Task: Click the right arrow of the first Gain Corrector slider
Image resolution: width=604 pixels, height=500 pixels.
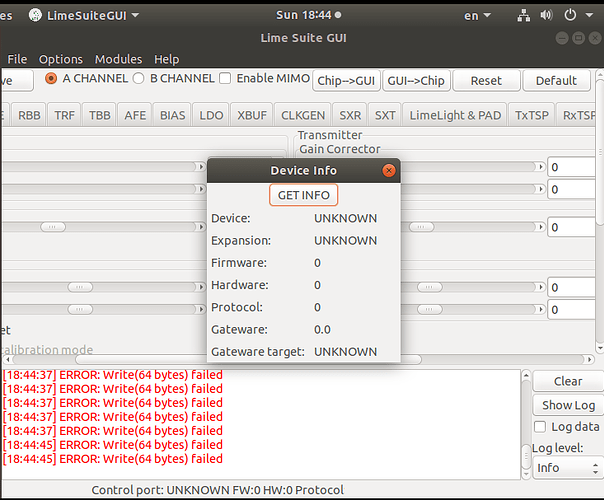Action: click(x=541, y=167)
